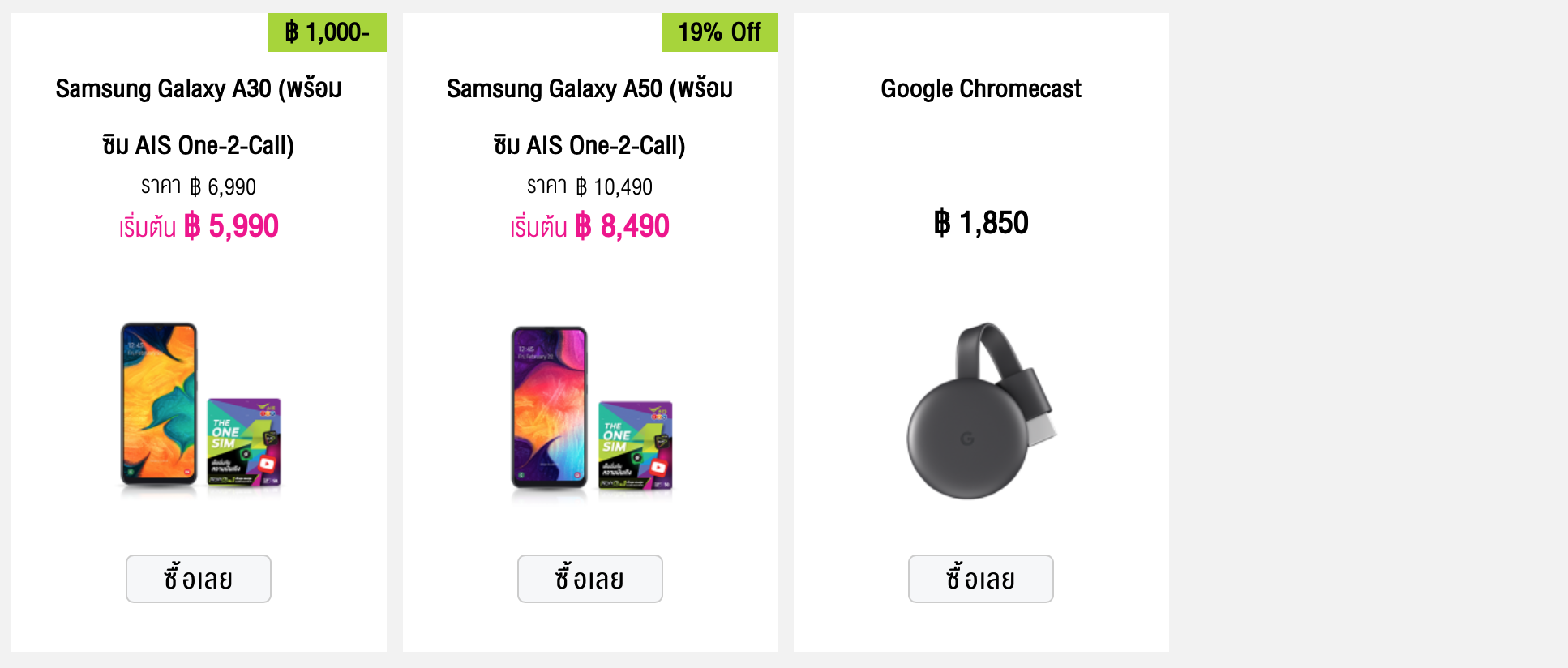
Task: Click the original ฿ 6,990 price text
Action: click(x=223, y=187)
